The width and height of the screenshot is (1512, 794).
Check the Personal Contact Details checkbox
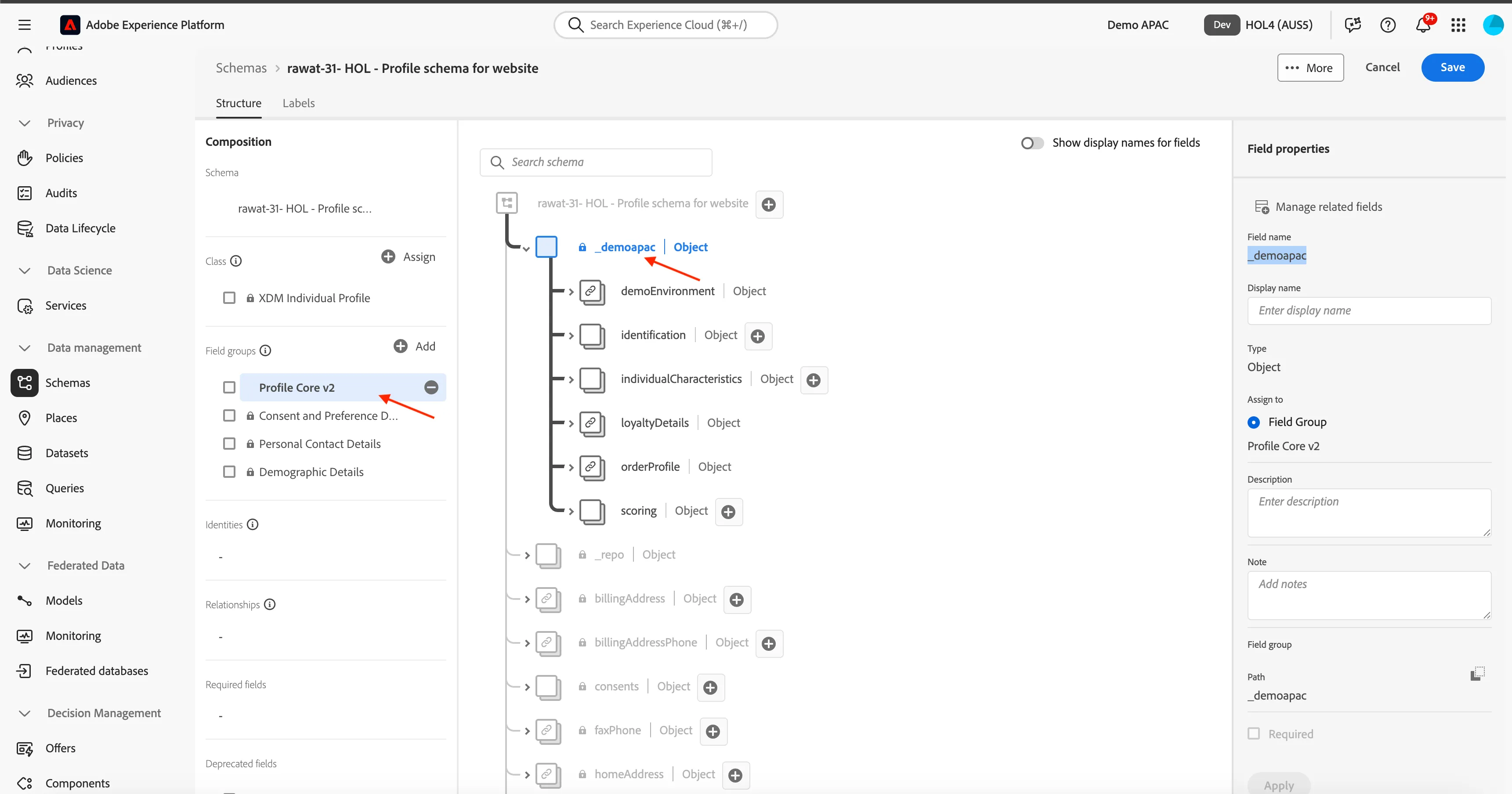click(x=229, y=444)
